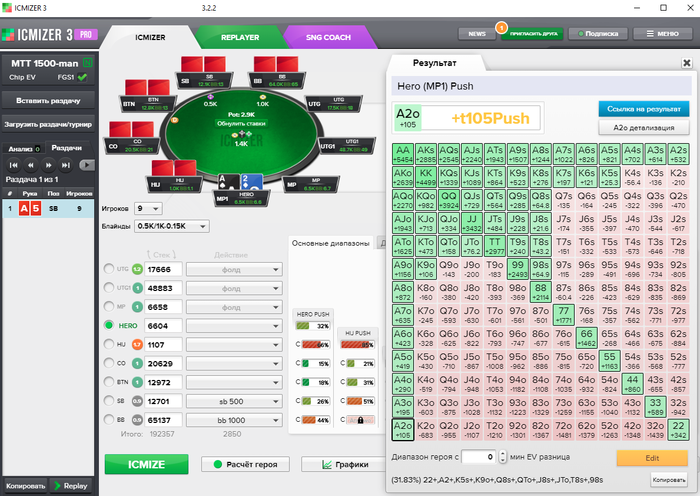Select UTG radio button
This screenshot has height=496, width=700.
pyautogui.click(x=108, y=269)
